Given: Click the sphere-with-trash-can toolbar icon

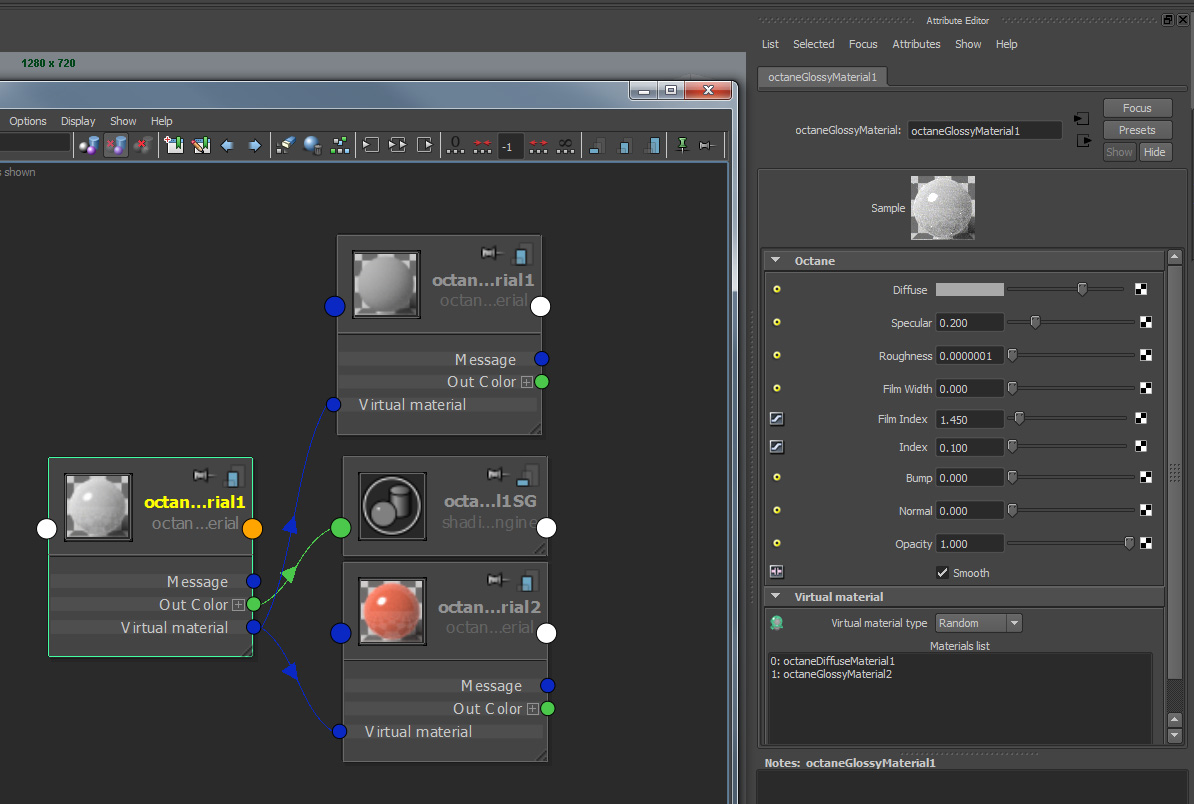Looking at the screenshot, I should (312, 145).
